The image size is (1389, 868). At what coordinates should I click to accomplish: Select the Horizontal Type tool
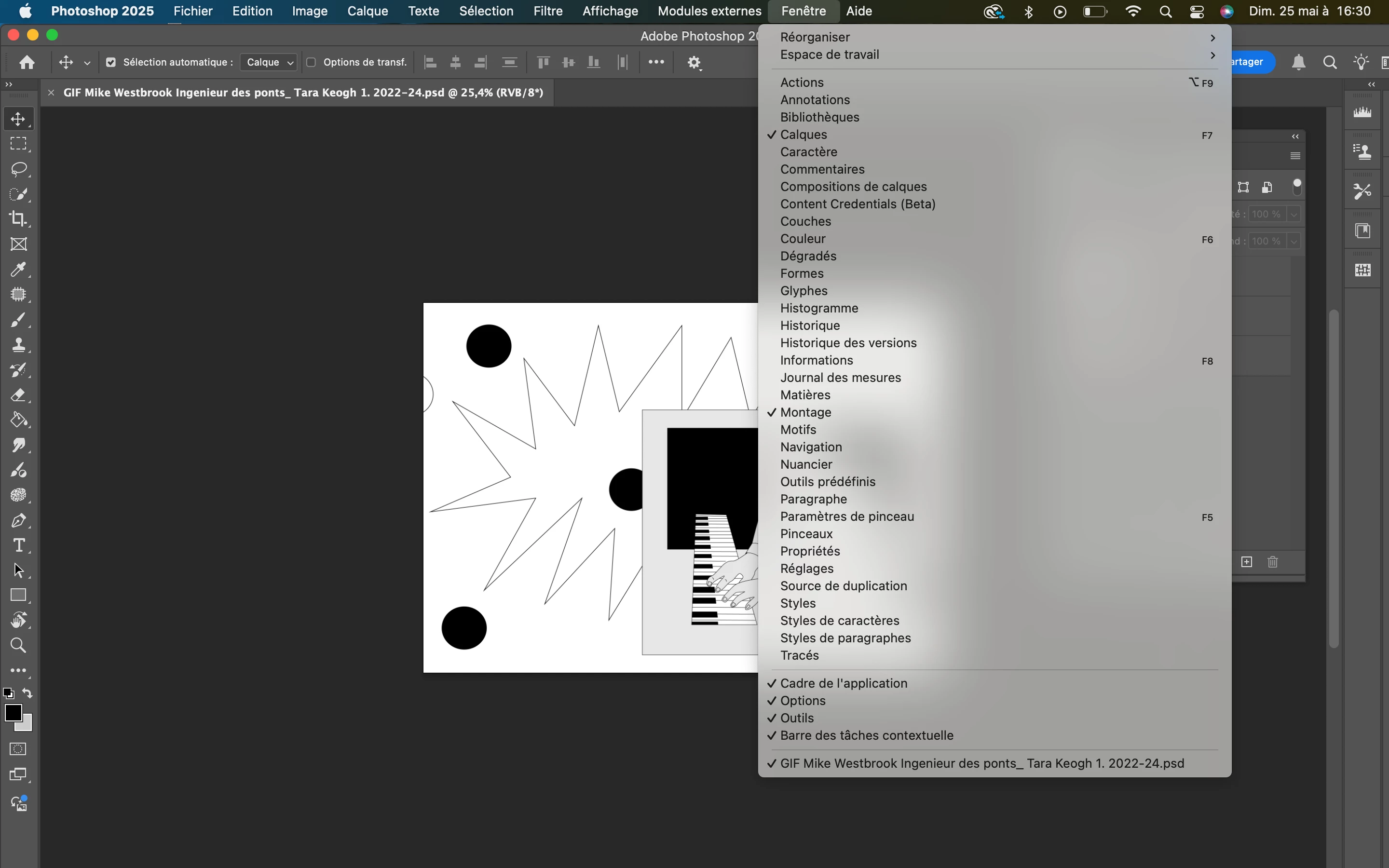click(18, 545)
